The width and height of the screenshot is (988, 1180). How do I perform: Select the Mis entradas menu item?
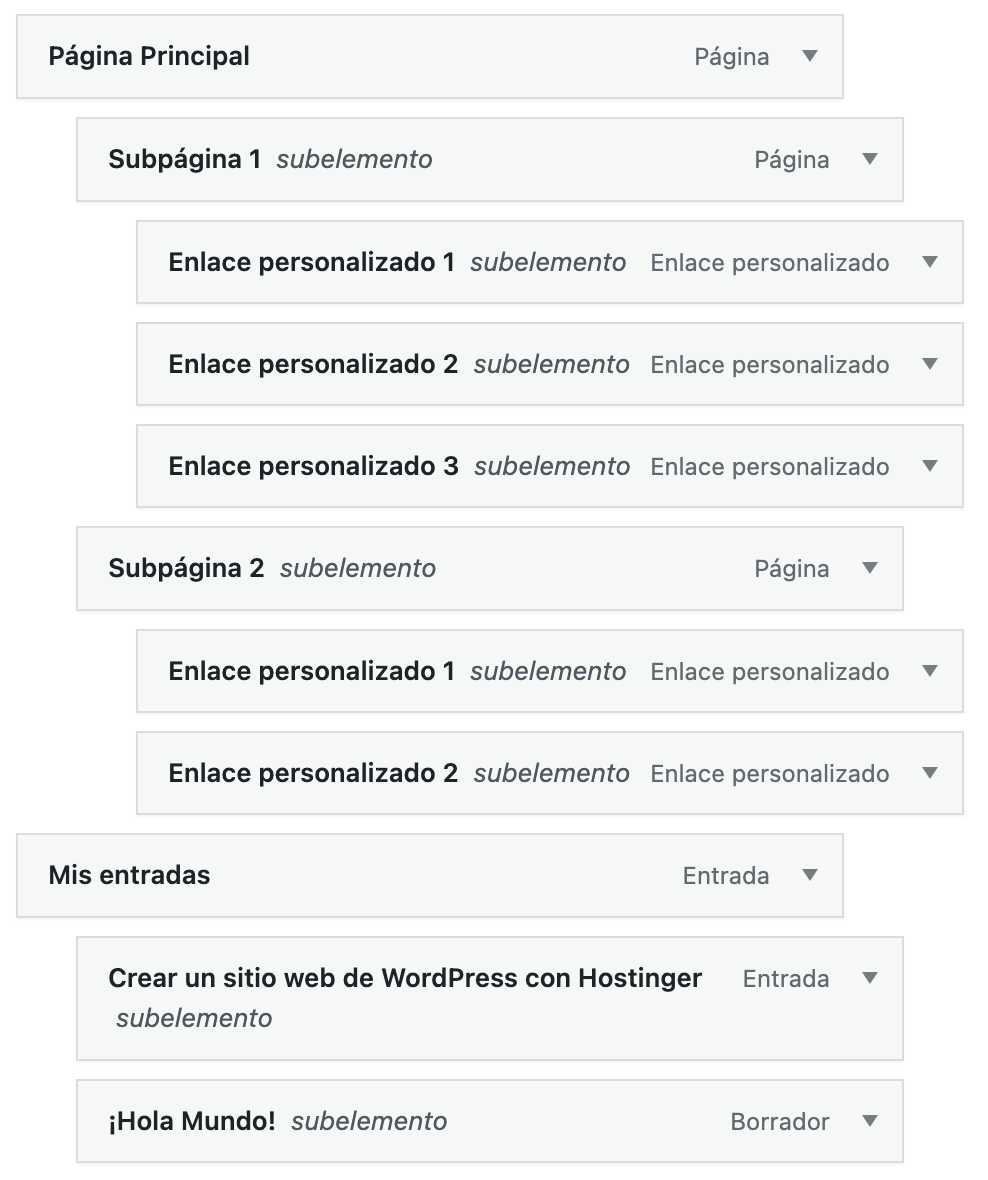tap(130, 875)
